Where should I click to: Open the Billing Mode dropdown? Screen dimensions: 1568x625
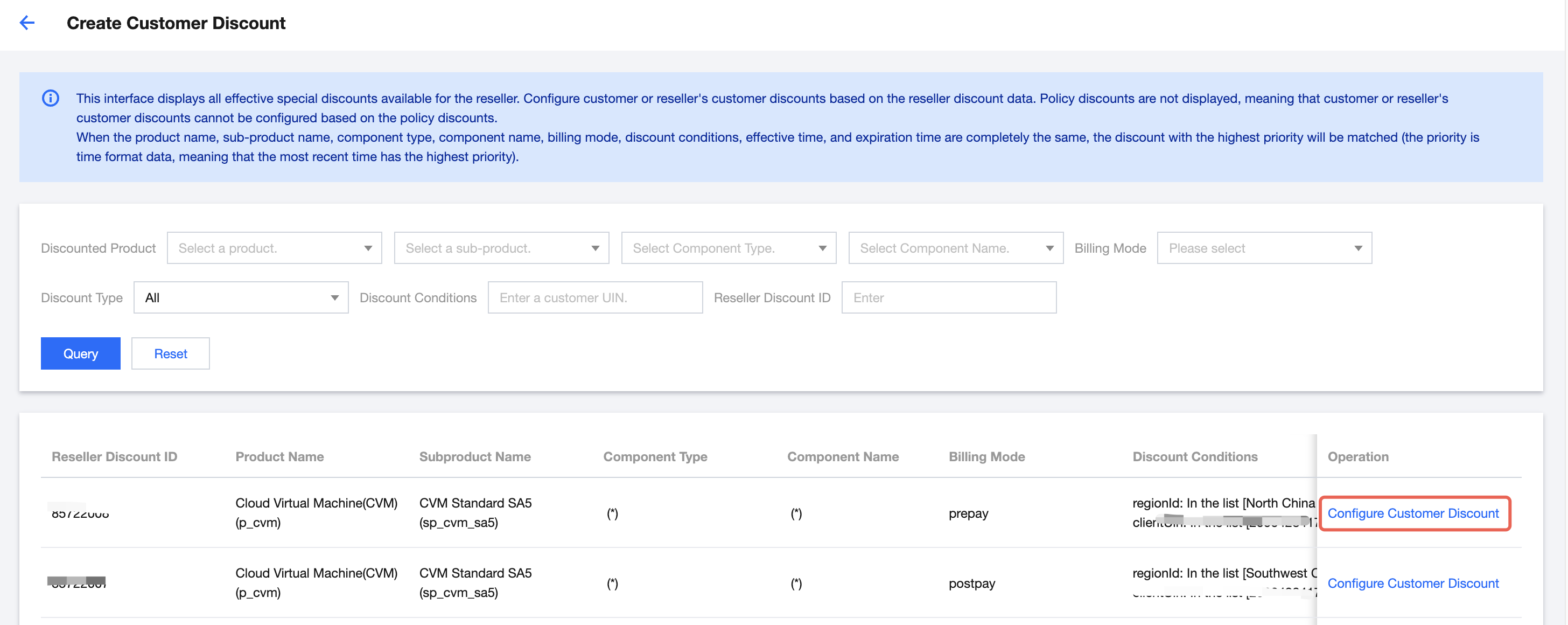tap(1264, 248)
